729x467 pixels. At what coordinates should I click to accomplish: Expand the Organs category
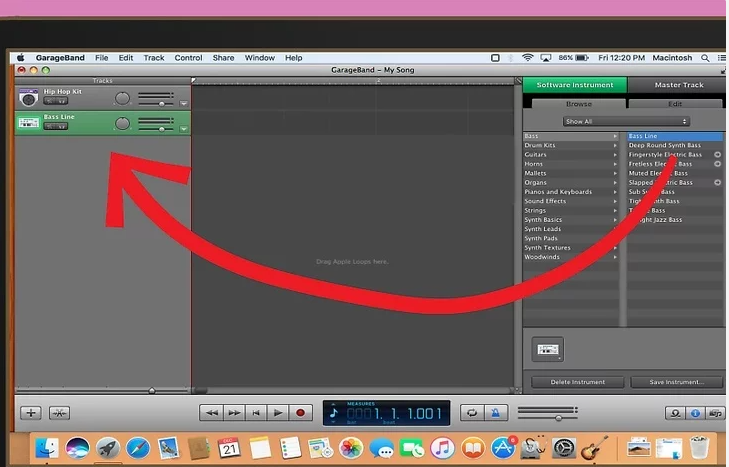[x=571, y=182]
